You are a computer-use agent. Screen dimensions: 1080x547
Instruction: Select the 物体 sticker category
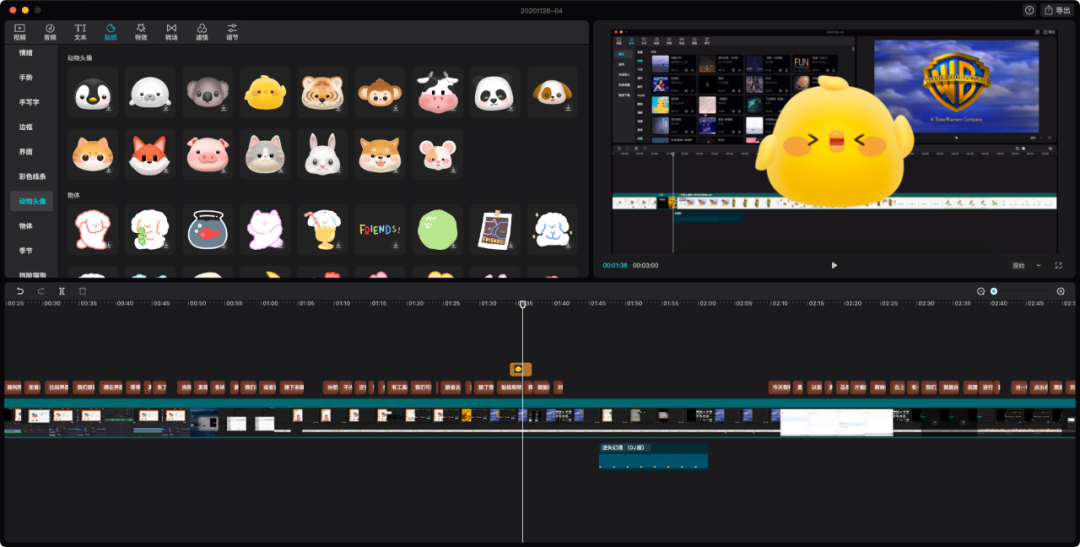click(26, 226)
